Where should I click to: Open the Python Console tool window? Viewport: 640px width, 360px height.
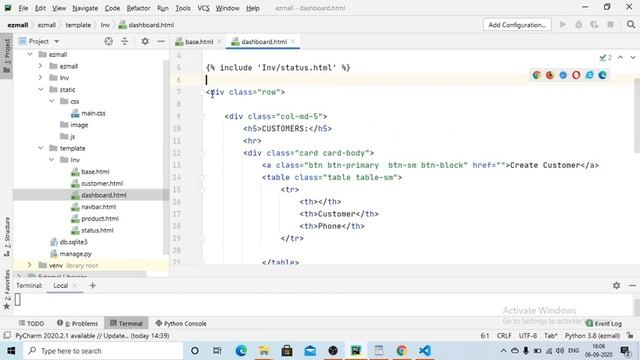point(181,323)
